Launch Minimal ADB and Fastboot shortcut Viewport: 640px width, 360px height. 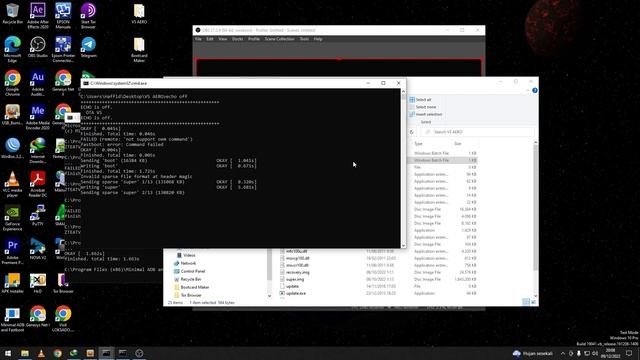(12, 319)
